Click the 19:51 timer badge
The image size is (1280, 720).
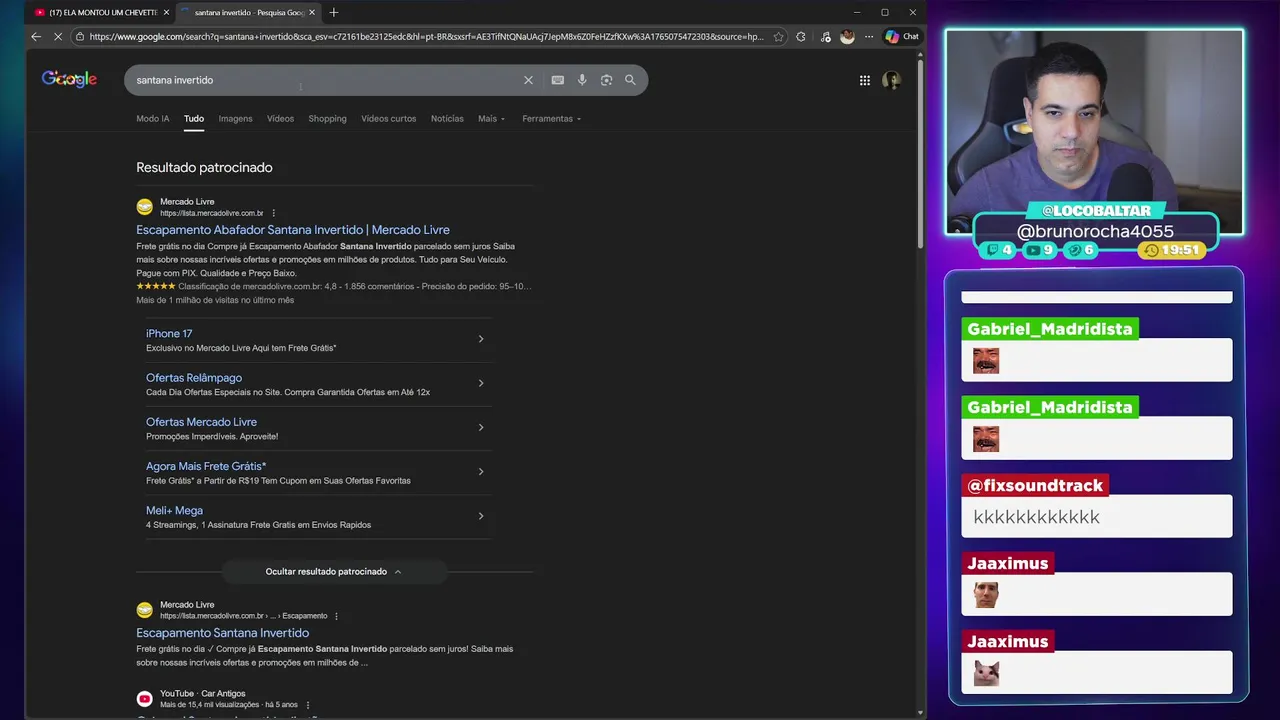1172,250
